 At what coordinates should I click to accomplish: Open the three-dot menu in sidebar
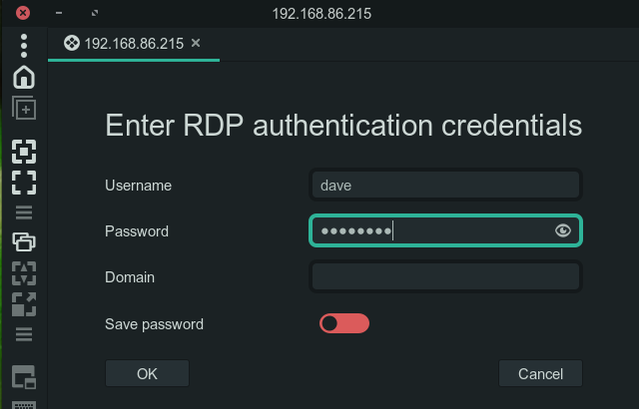[x=24, y=45]
